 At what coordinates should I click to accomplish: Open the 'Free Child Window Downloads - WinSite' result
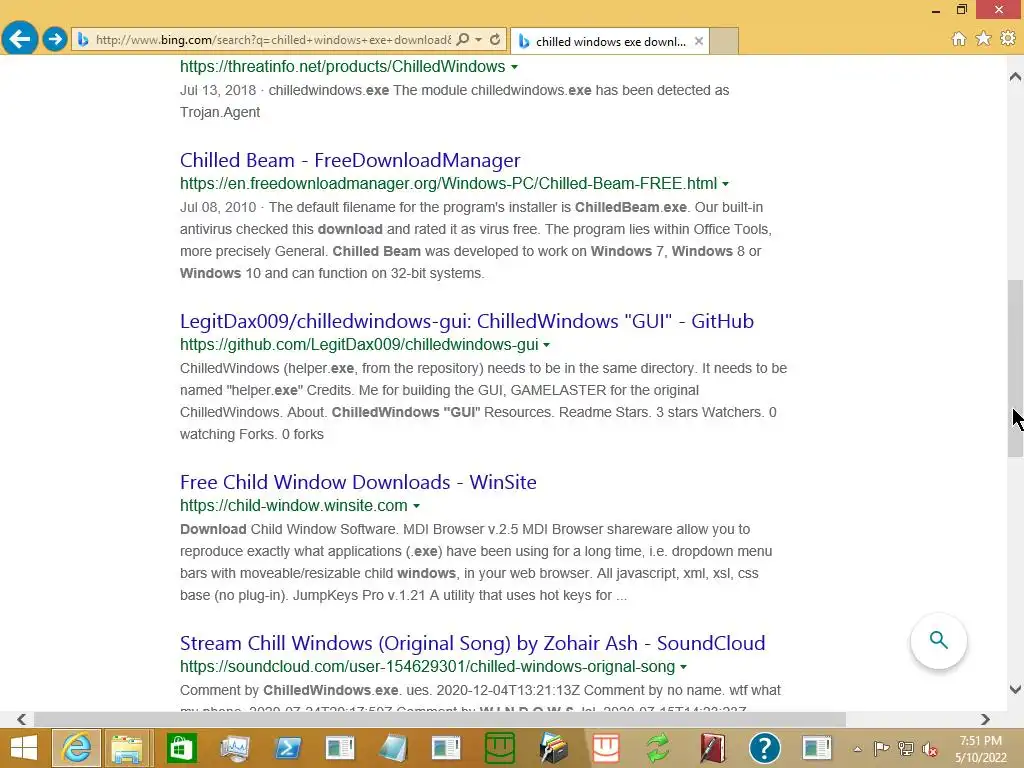coord(358,482)
